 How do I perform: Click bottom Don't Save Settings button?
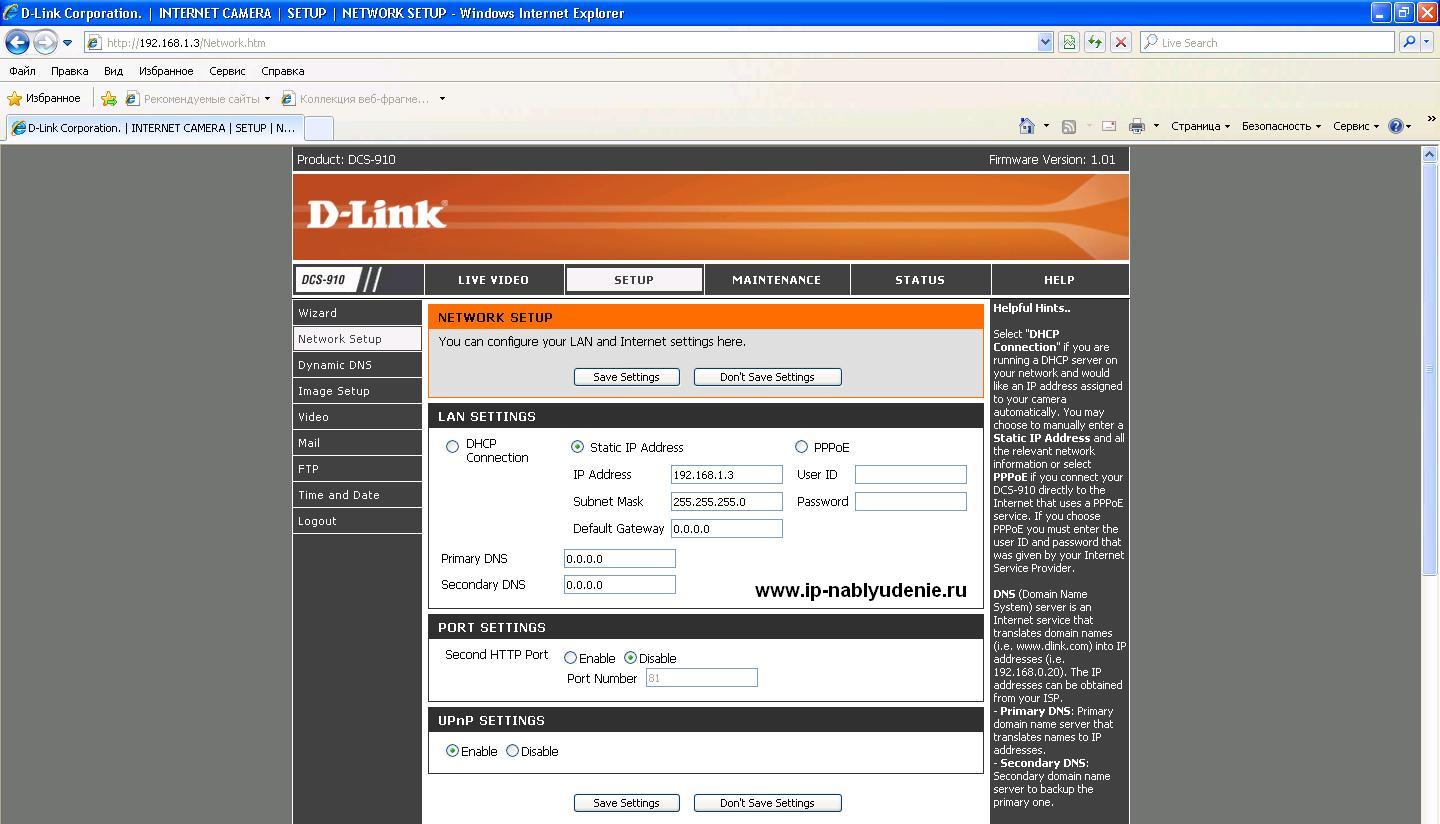tap(767, 803)
